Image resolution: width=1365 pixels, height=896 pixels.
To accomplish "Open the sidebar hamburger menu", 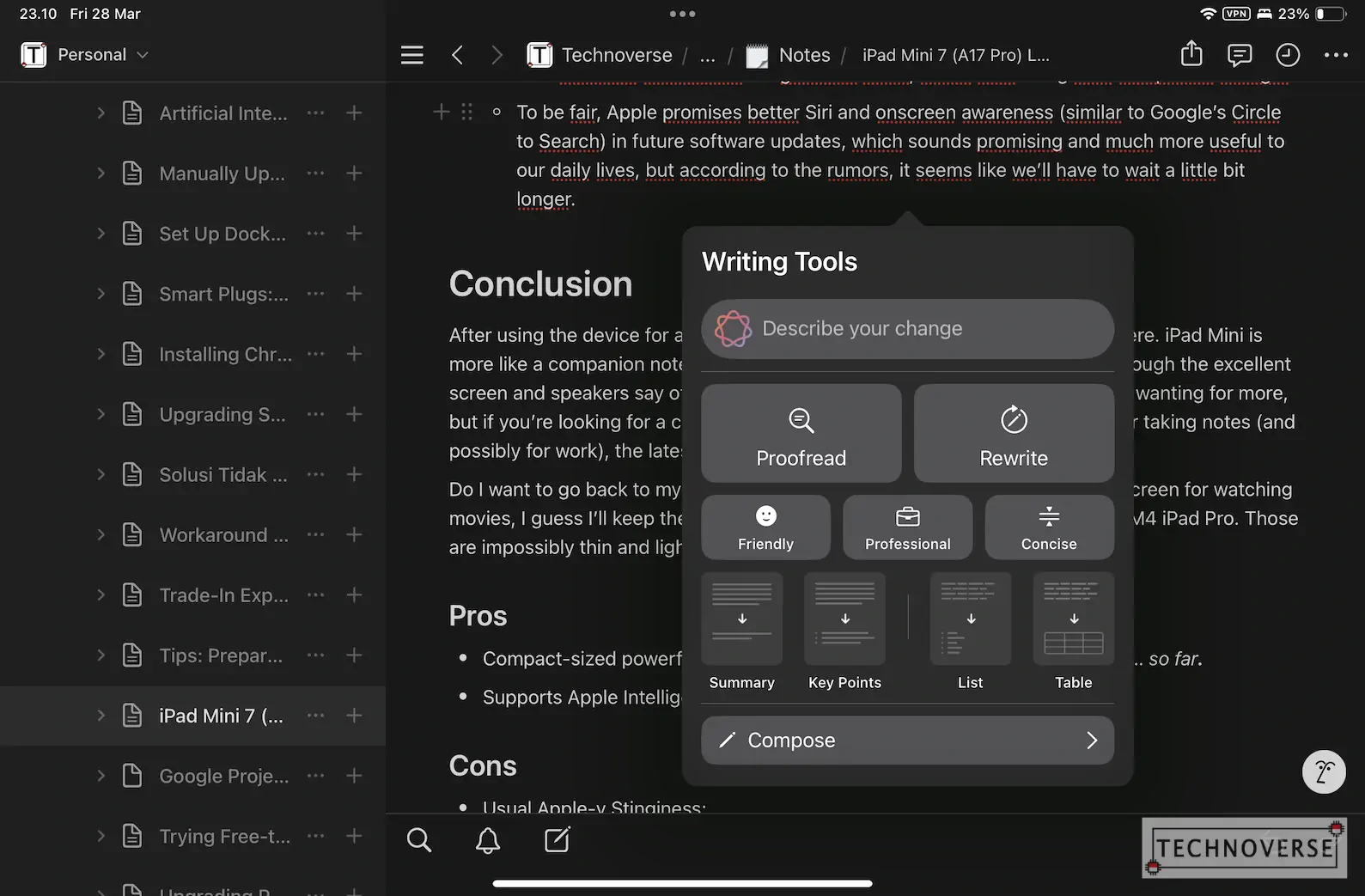I will coord(412,55).
